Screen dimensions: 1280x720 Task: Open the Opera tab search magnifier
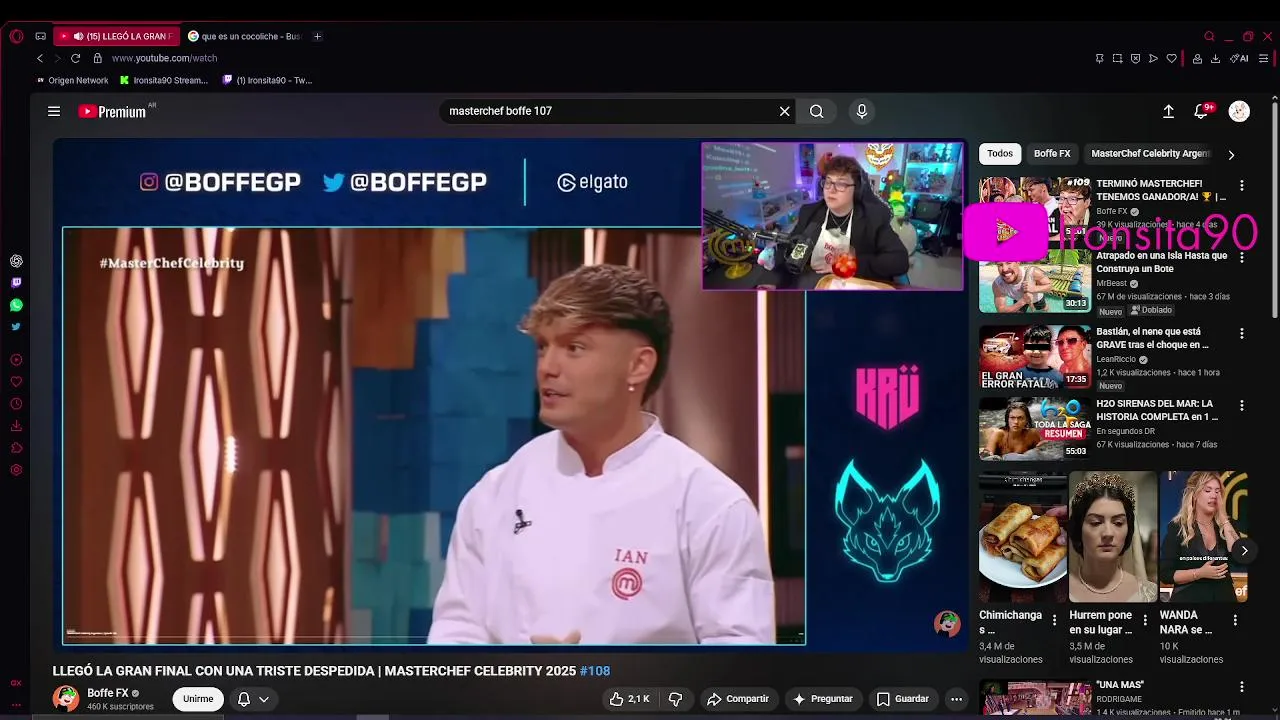click(x=1209, y=36)
